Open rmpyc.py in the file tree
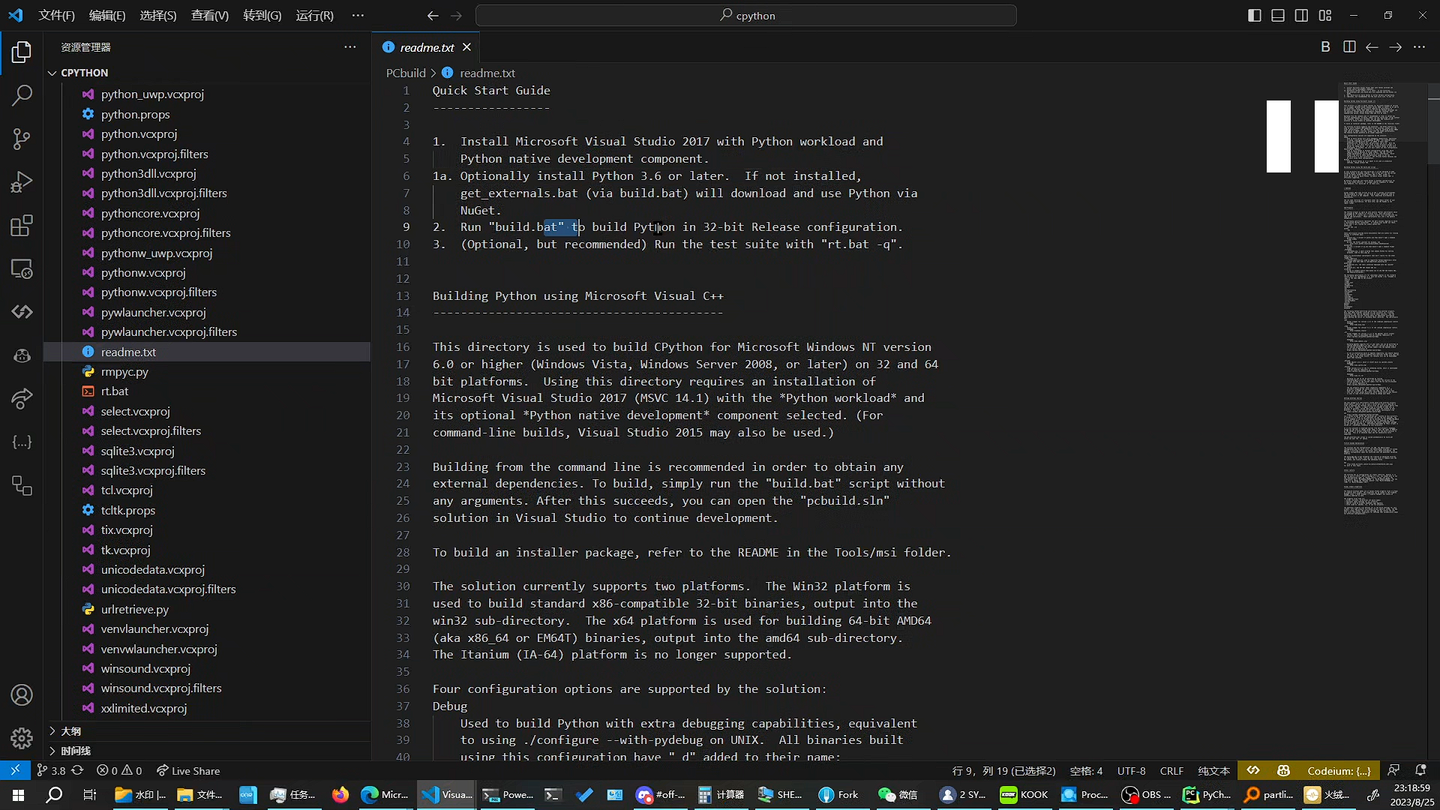Image resolution: width=1440 pixels, height=810 pixels. (x=125, y=372)
